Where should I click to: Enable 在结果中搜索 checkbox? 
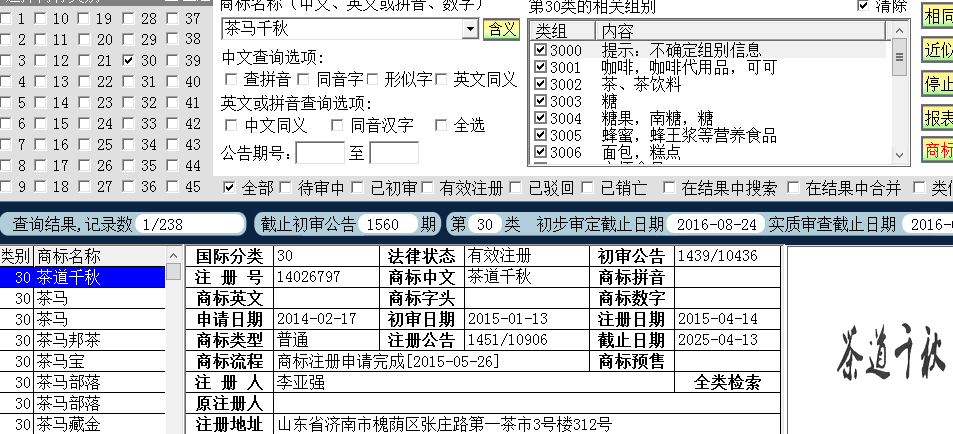669,188
